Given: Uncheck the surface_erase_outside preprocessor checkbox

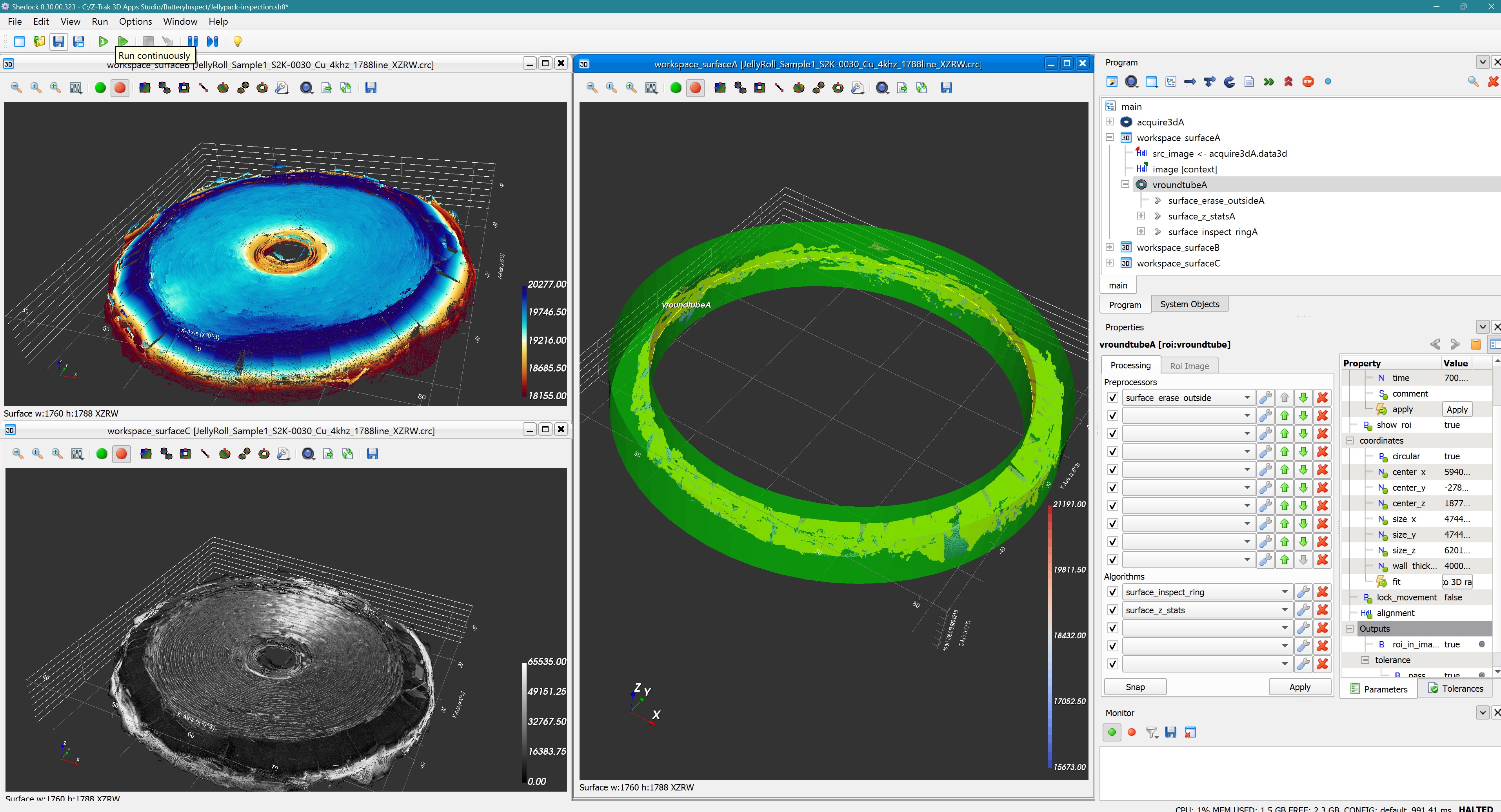Looking at the screenshot, I should [1112, 398].
